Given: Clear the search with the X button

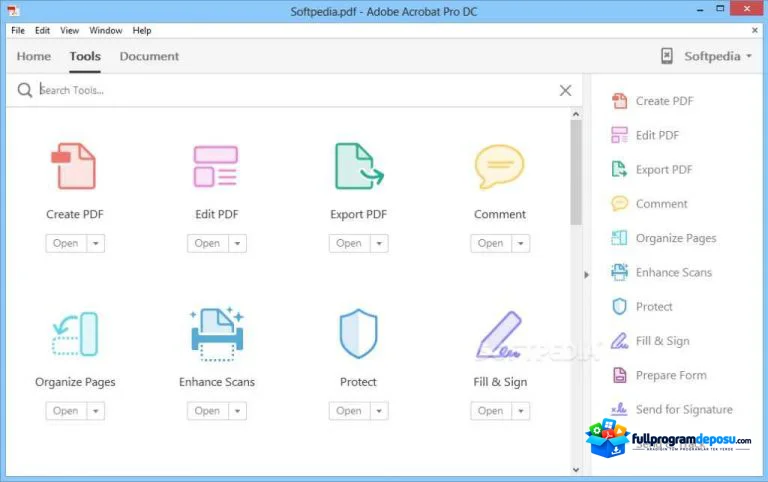Looking at the screenshot, I should (565, 90).
